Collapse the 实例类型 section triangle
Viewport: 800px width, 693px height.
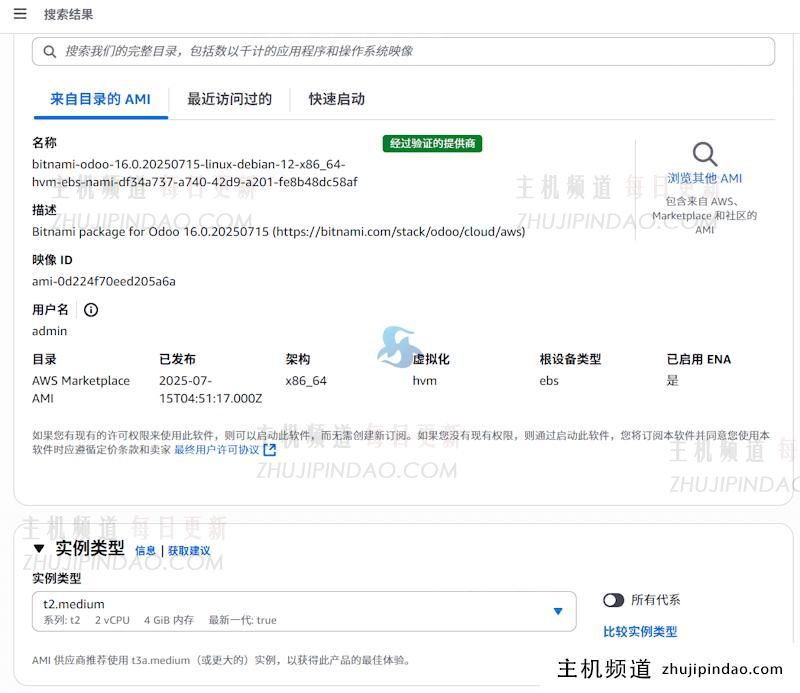39,549
